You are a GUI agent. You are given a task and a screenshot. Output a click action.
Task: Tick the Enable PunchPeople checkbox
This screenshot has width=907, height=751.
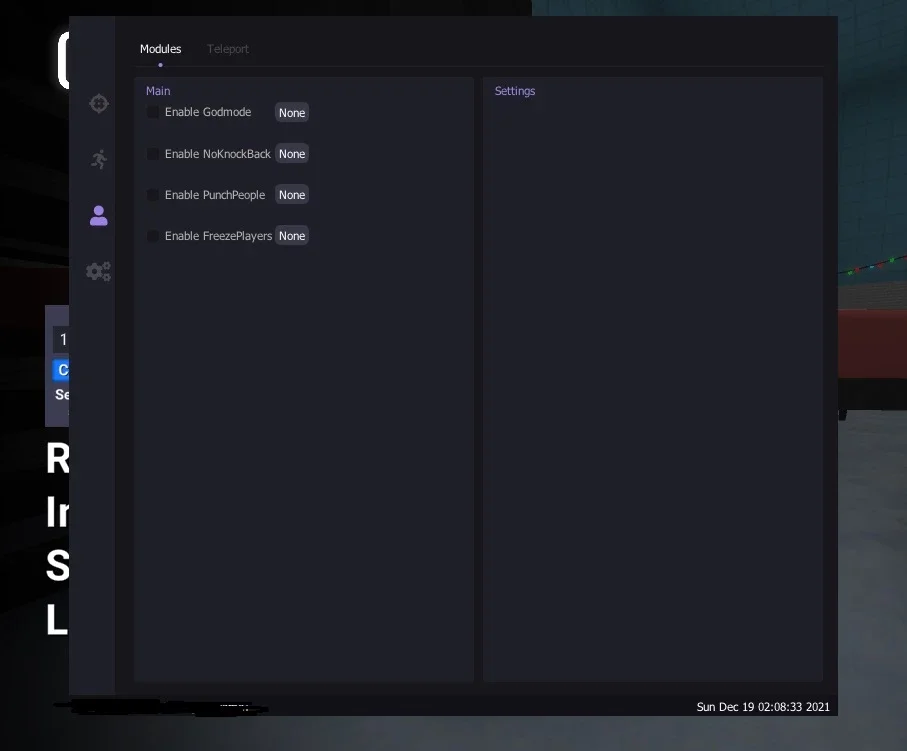[153, 195]
